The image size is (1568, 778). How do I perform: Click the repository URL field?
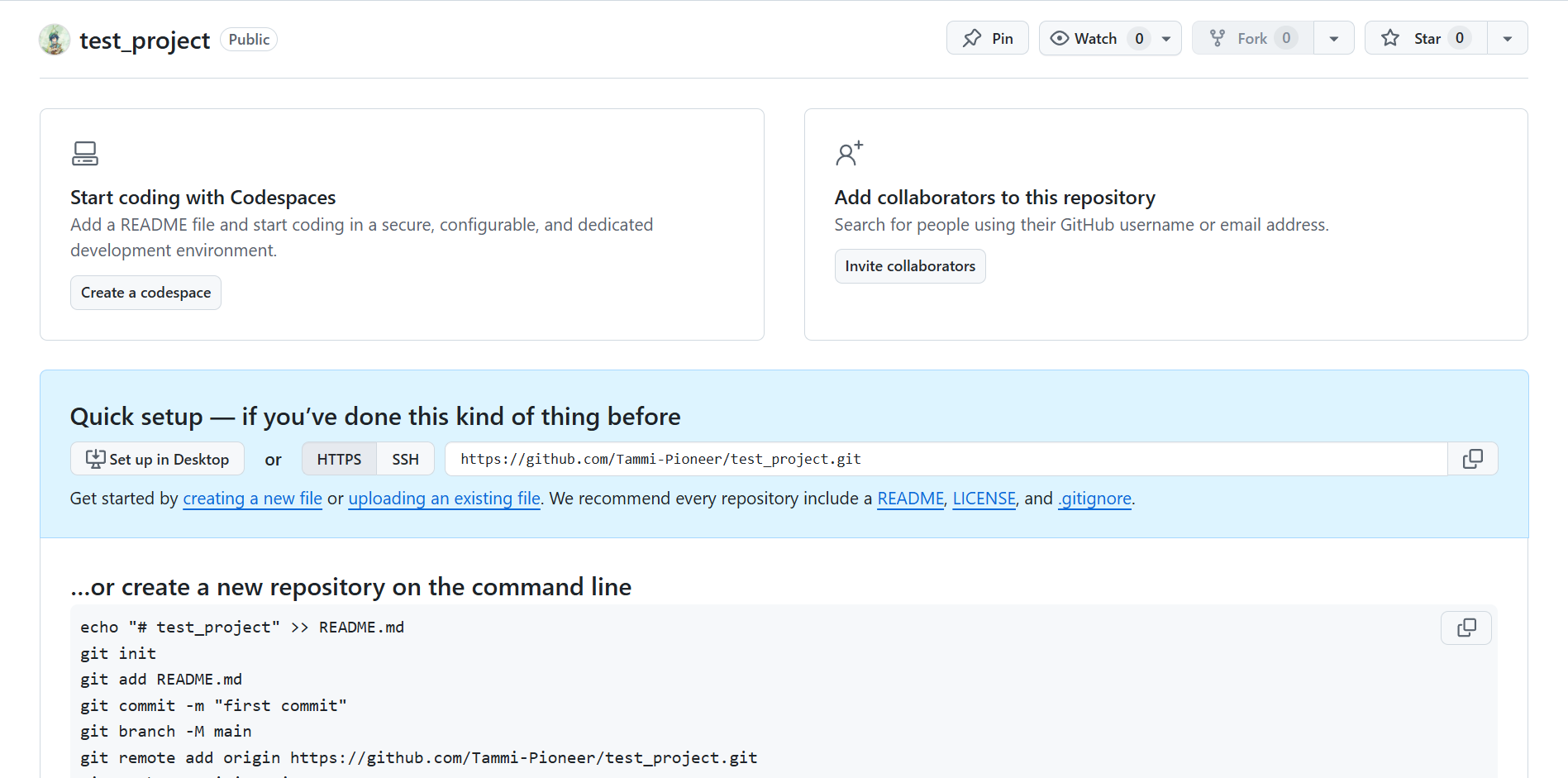point(946,459)
